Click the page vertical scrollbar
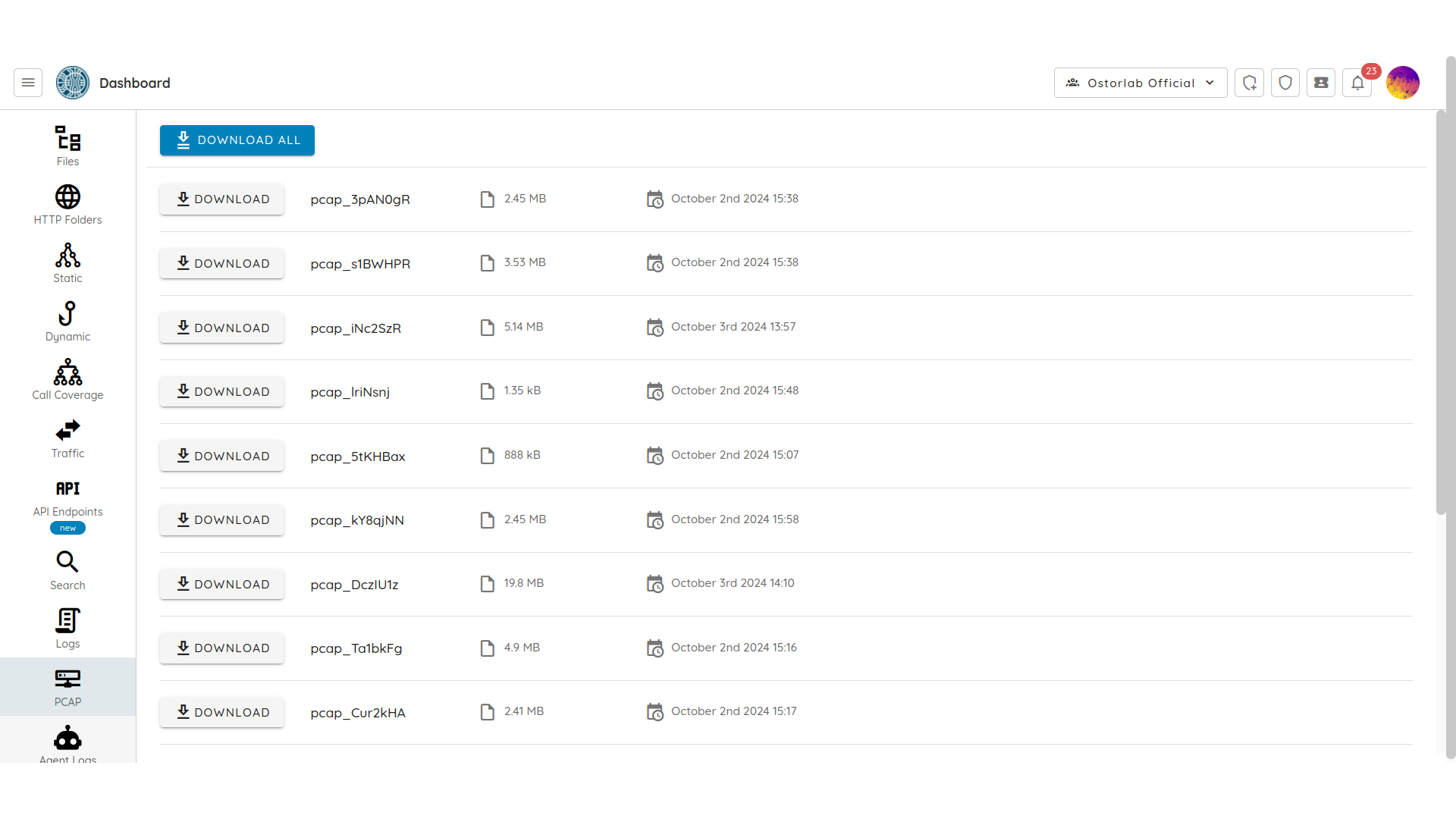Screen dimensions: 1456x819 pos(1440,312)
